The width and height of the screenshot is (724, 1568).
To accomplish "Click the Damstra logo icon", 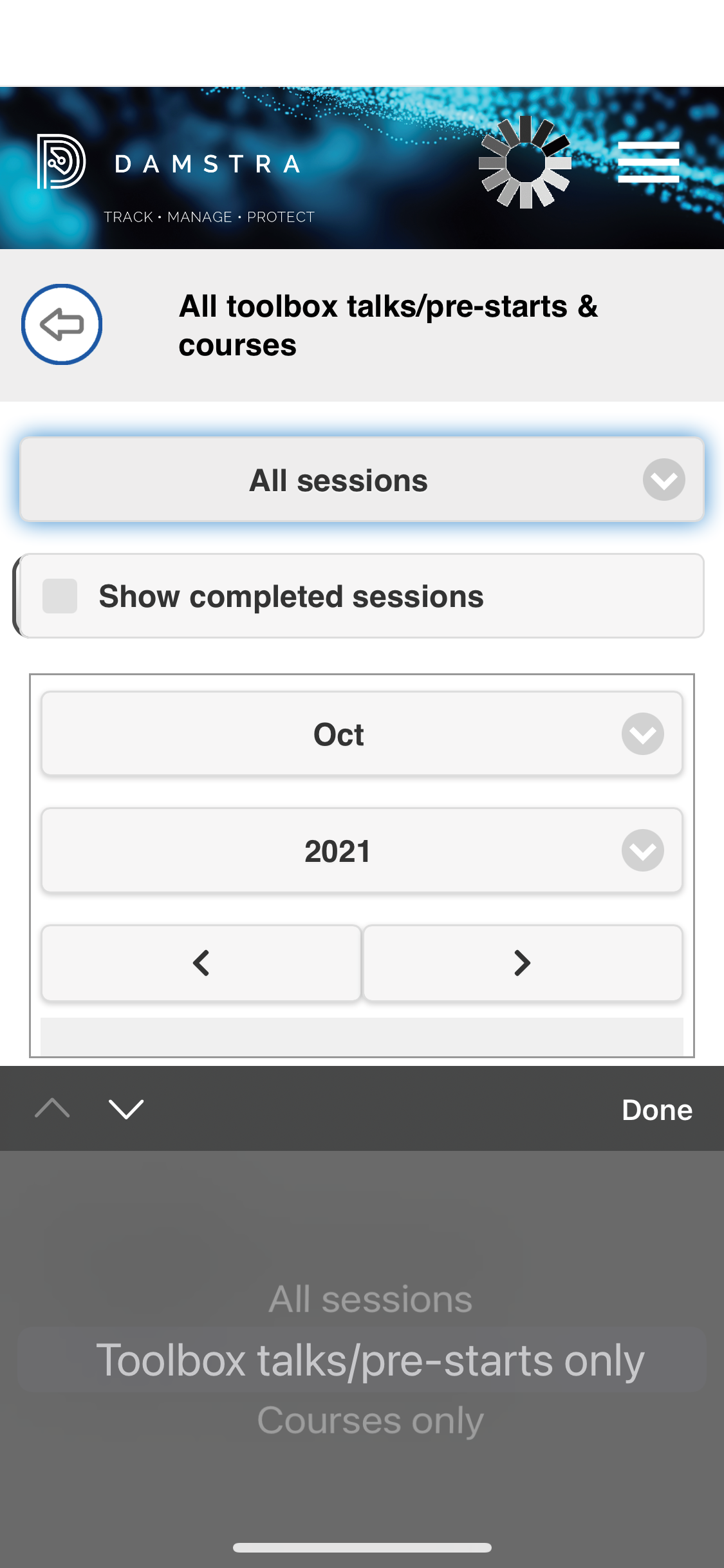I will [61, 162].
